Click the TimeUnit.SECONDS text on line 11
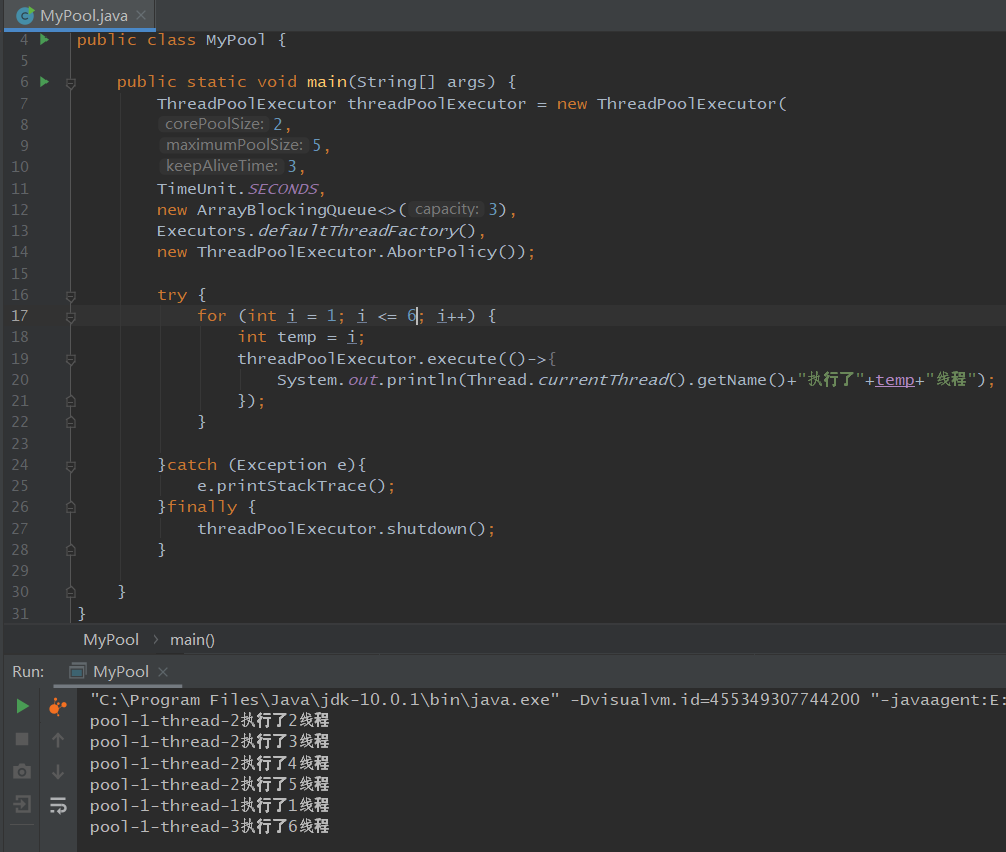The image size is (1006, 852). point(237,189)
